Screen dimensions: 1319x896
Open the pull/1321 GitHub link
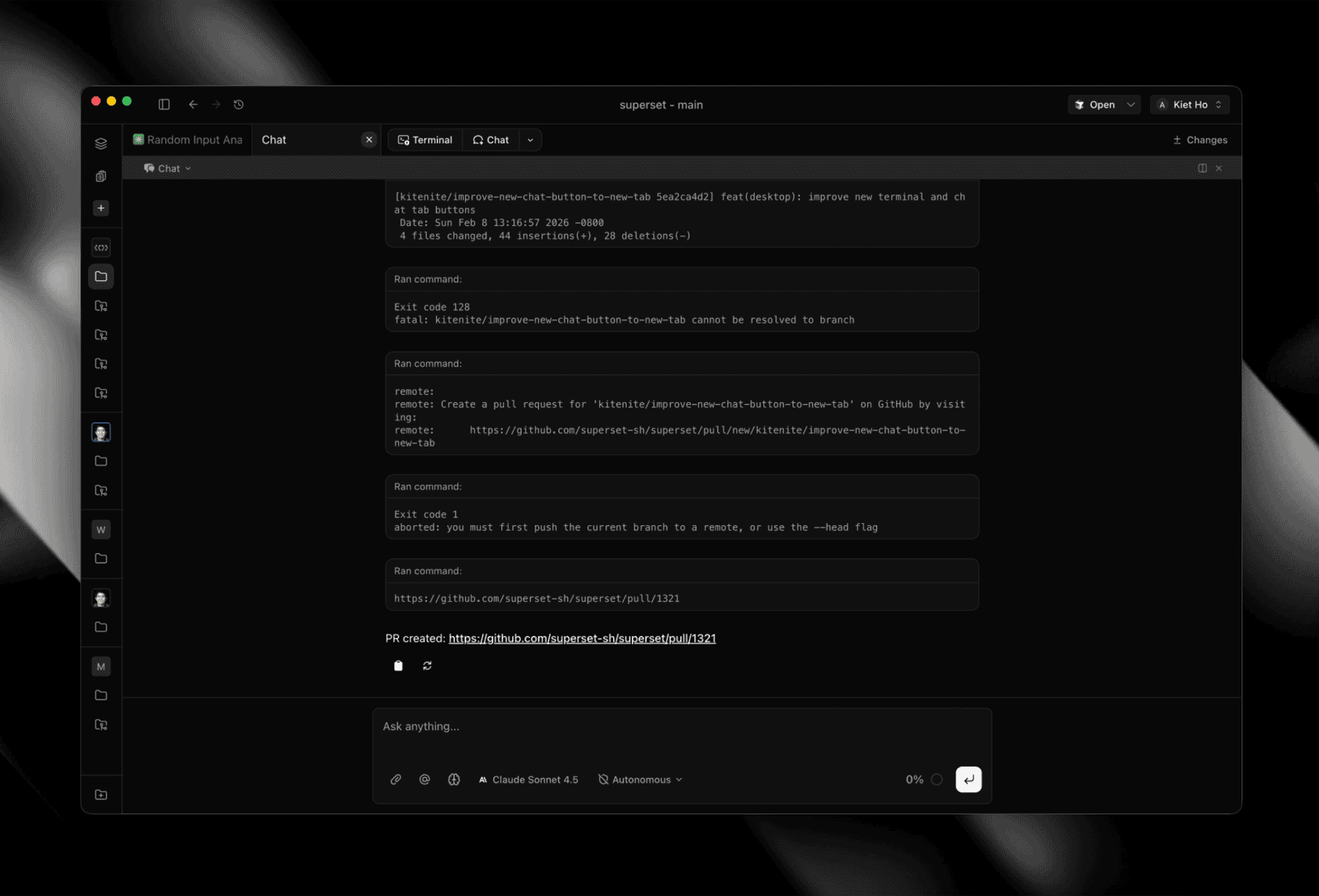(x=582, y=639)
